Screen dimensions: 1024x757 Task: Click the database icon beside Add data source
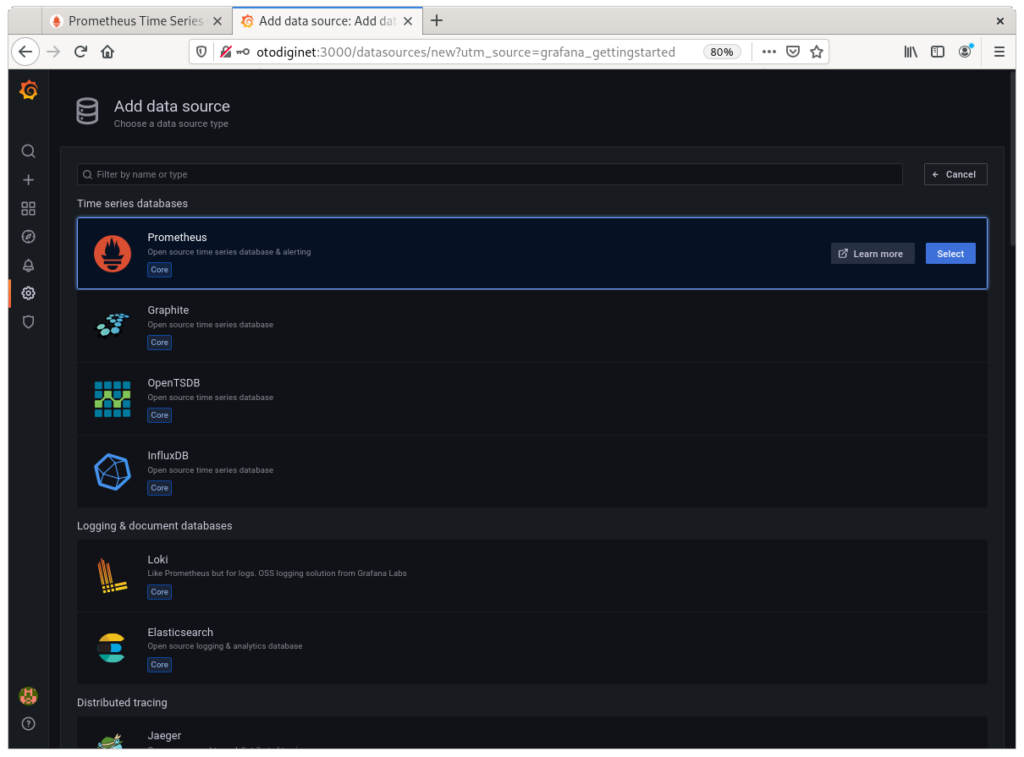coord(88,111)
